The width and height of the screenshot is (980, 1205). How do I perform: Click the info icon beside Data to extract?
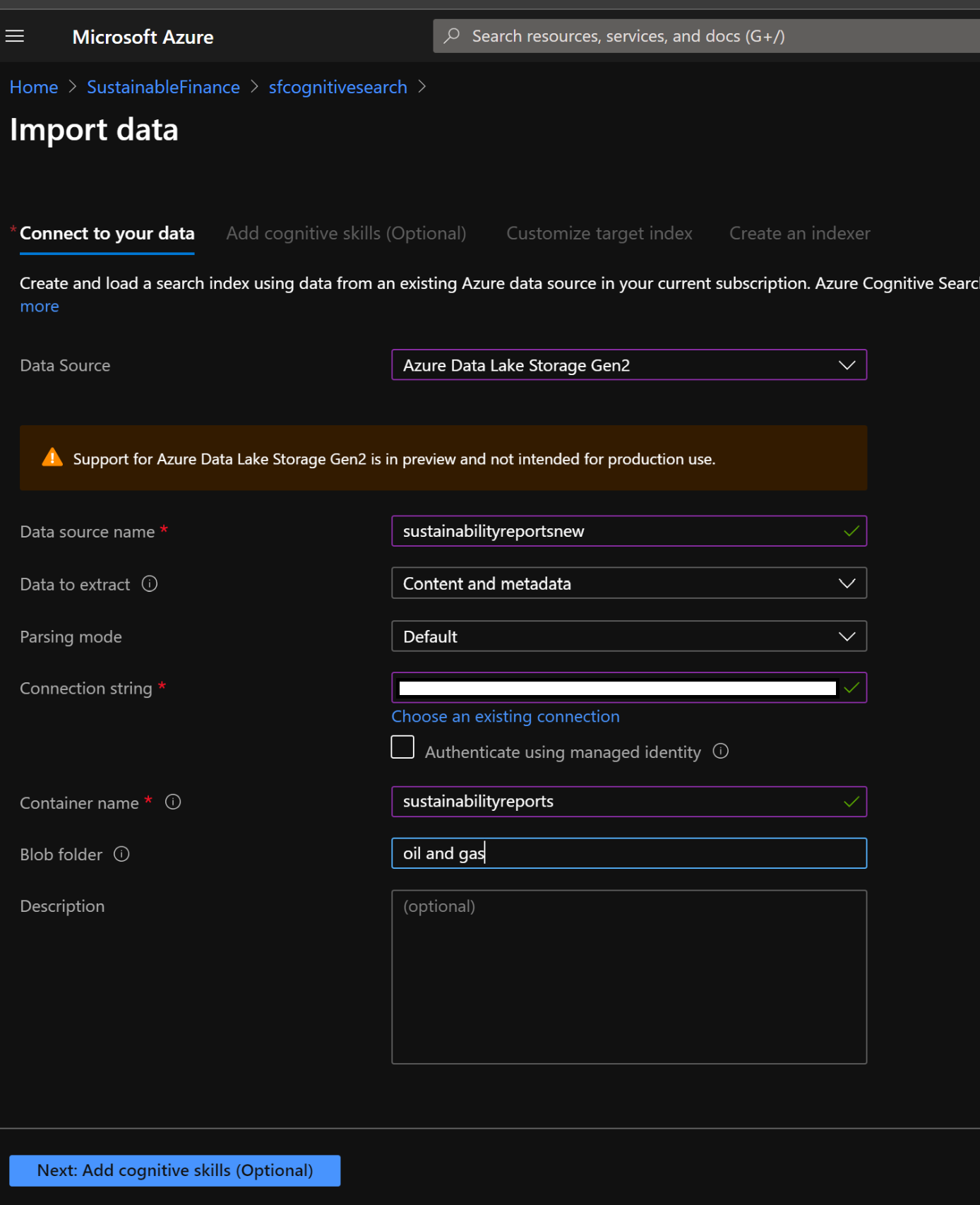[x=150, y=584]
